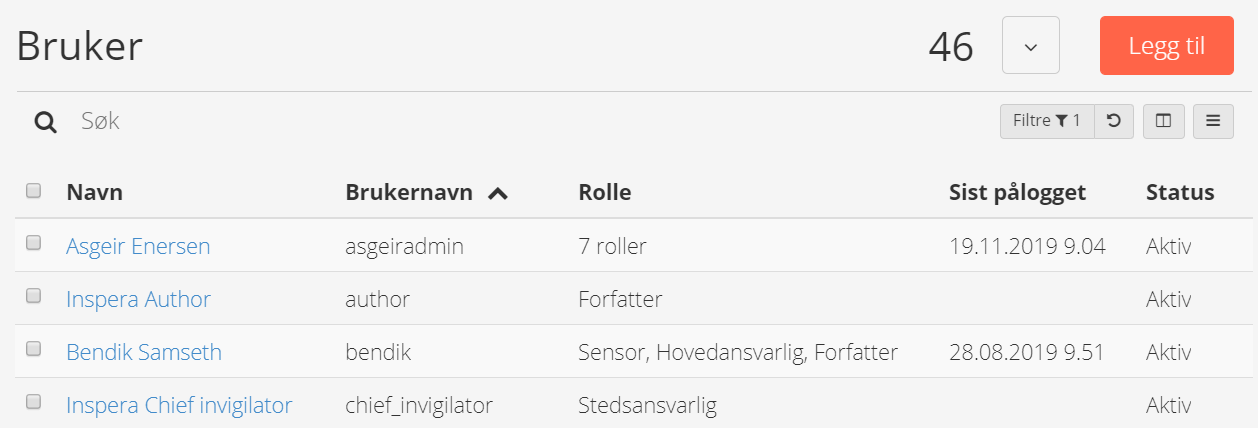The width and height of the screenshot is (1258, 428).
Task: Click the search magnifier icon
Action: (x=45, y=122)
